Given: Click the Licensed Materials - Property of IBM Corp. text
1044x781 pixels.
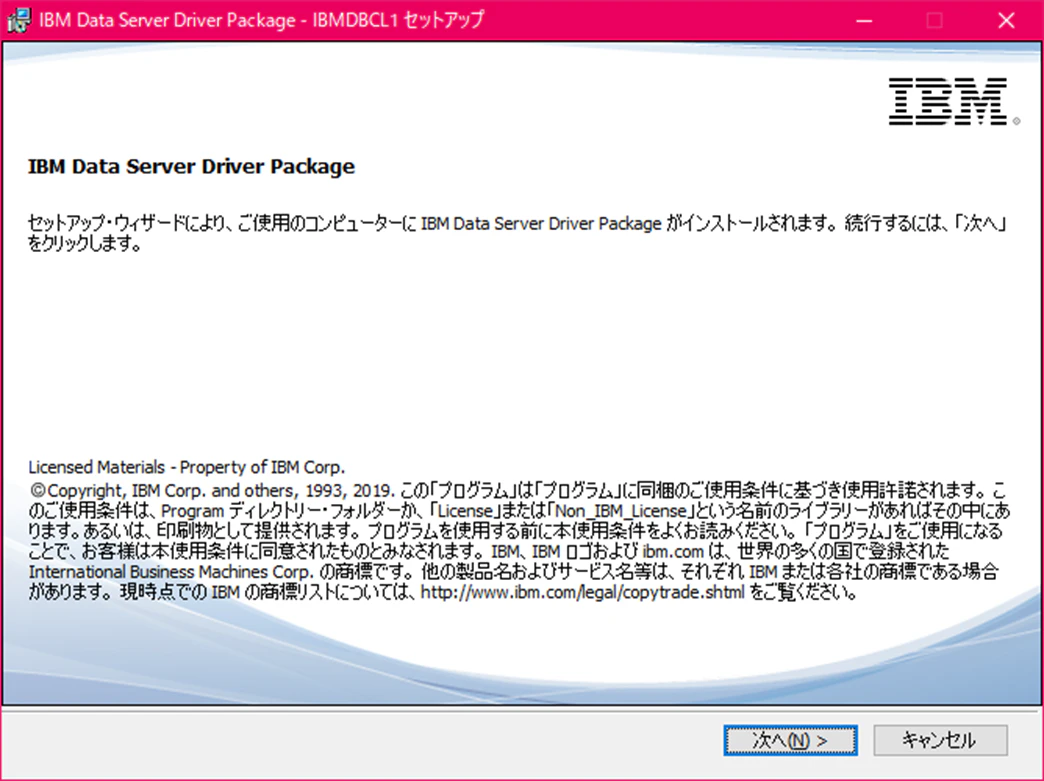Looking at the screenshot, I should pyautogui.click(x=186, y=467).
